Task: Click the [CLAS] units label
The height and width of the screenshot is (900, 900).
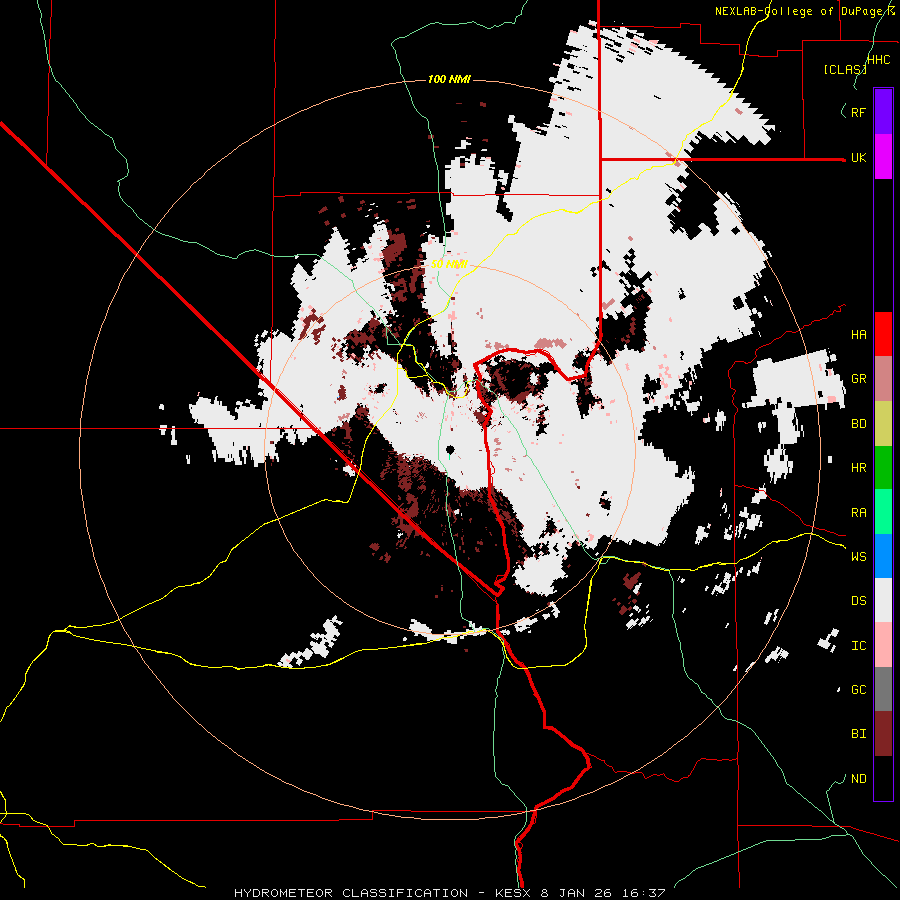Action: click(845, 69)
